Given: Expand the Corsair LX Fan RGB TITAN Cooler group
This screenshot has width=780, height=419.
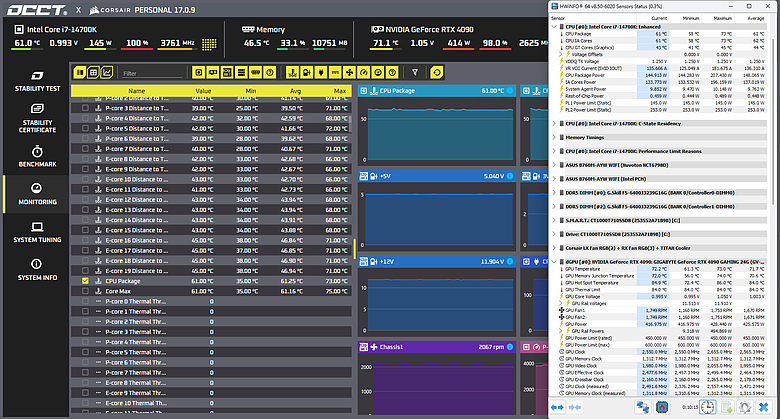Looking at the screenshot, I should (554, 248).
